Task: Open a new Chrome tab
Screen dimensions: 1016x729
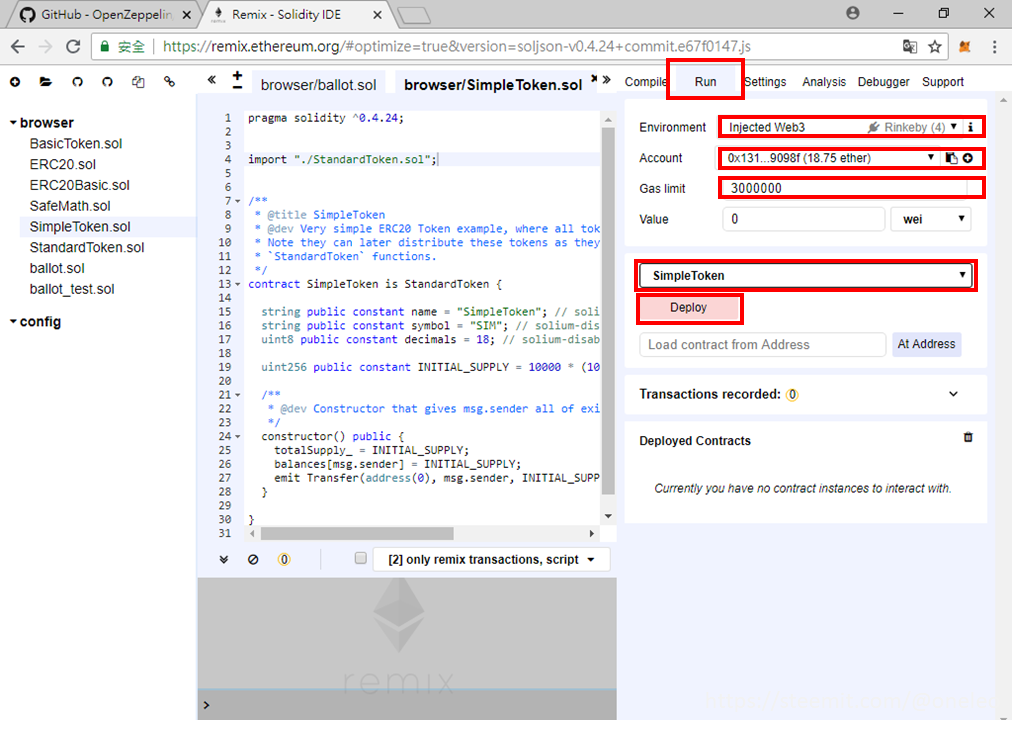Action: click(414, 15)
